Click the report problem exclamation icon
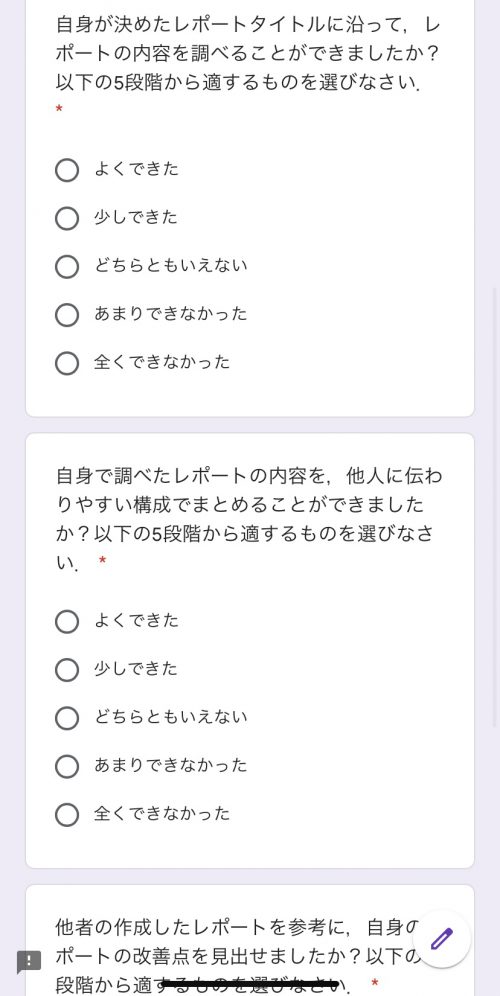This screenshot has width=500, height=996. click(29, 962)
